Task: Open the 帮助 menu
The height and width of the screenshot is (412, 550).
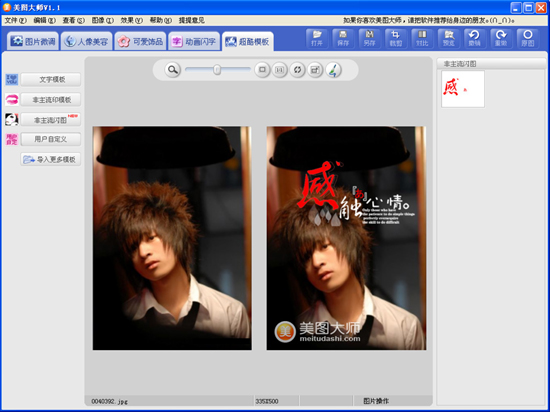Action: [161, 20]
